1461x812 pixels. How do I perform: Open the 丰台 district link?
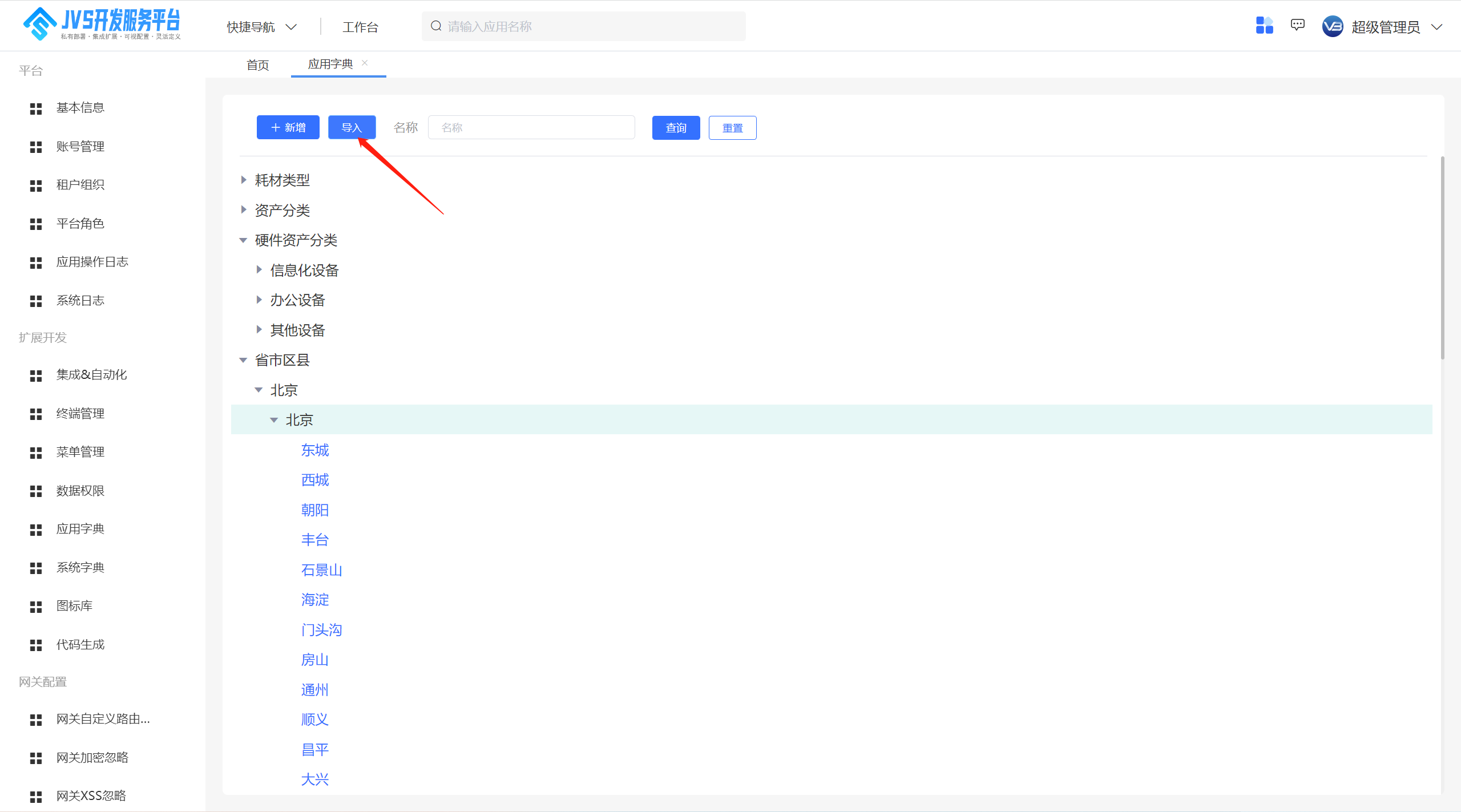click(315, 540)
